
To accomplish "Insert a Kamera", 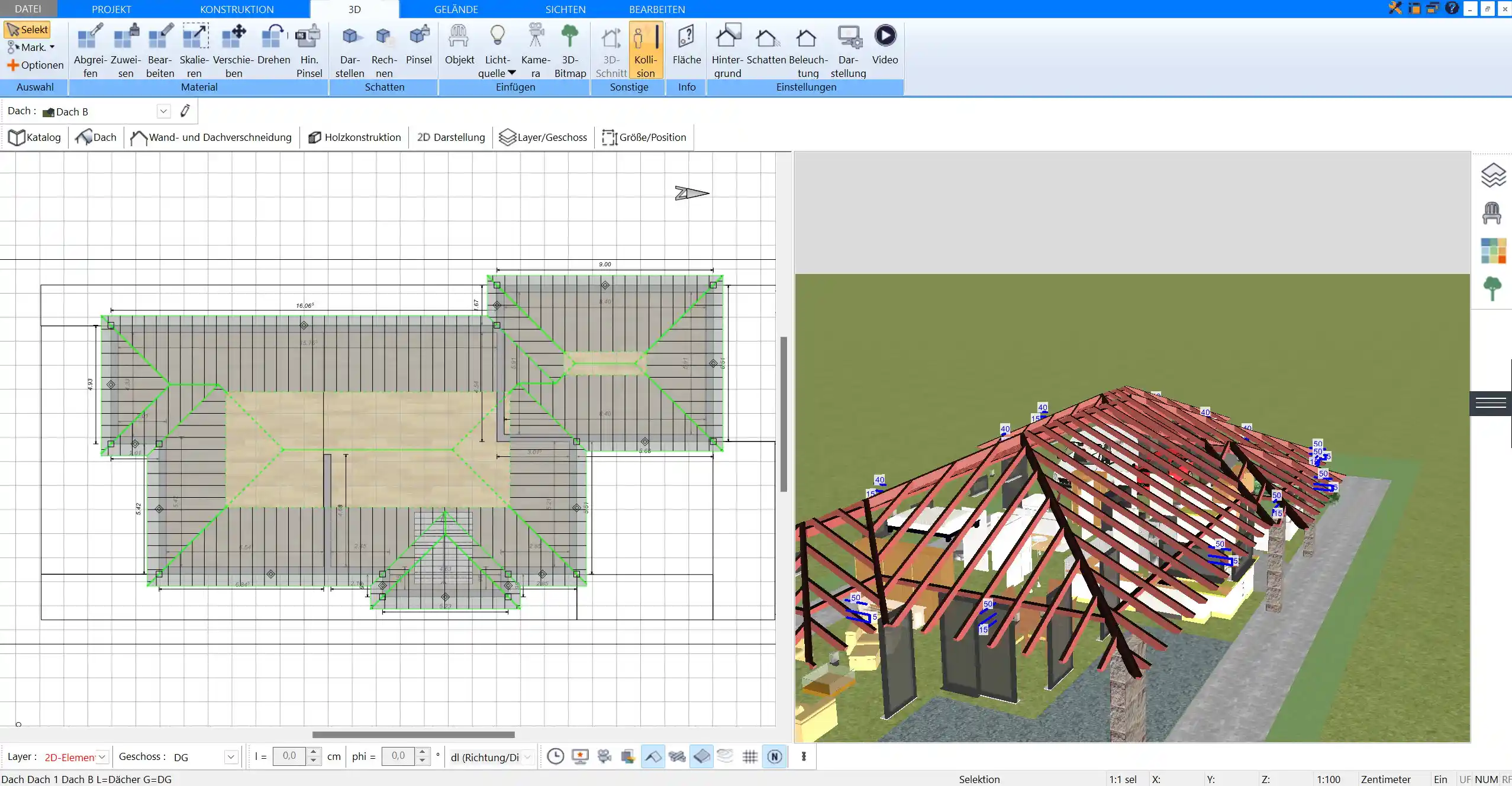I will click(x=536, y=50).
